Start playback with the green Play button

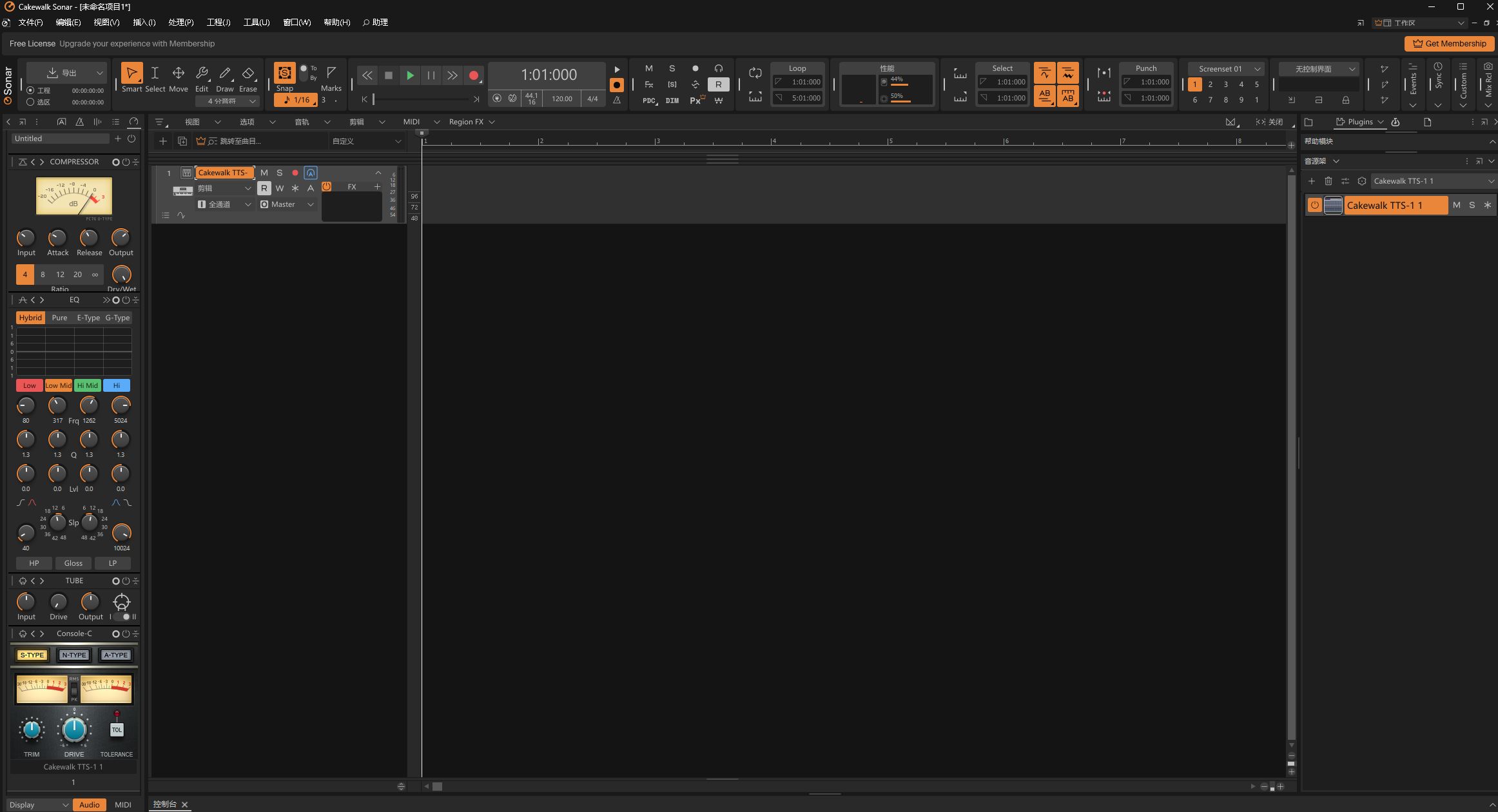point(410,75)
